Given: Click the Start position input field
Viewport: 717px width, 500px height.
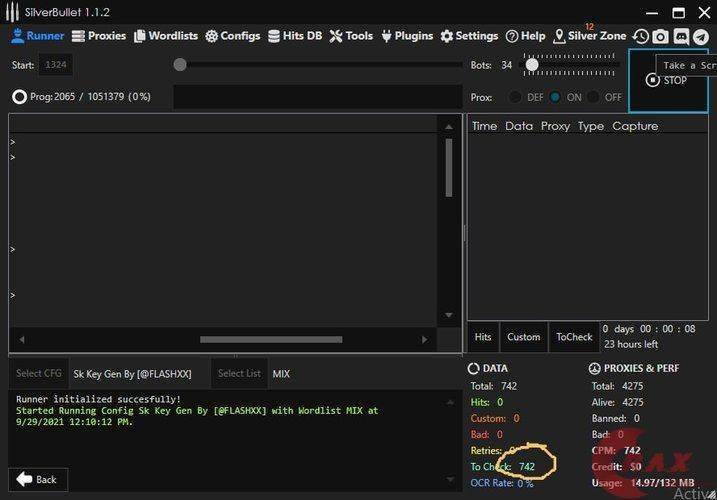Looking at the screenshot, I should tap(56, 65).
